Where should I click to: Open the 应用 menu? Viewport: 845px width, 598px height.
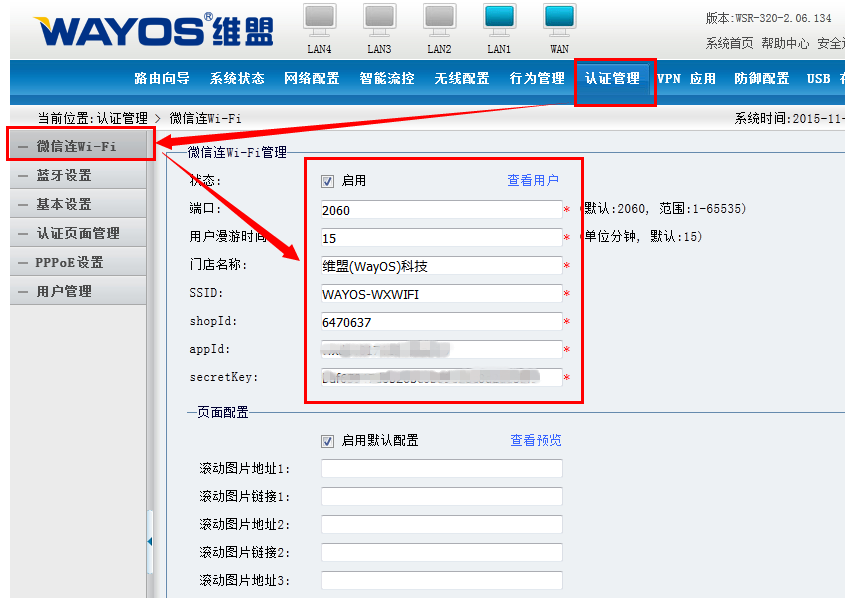703,79
